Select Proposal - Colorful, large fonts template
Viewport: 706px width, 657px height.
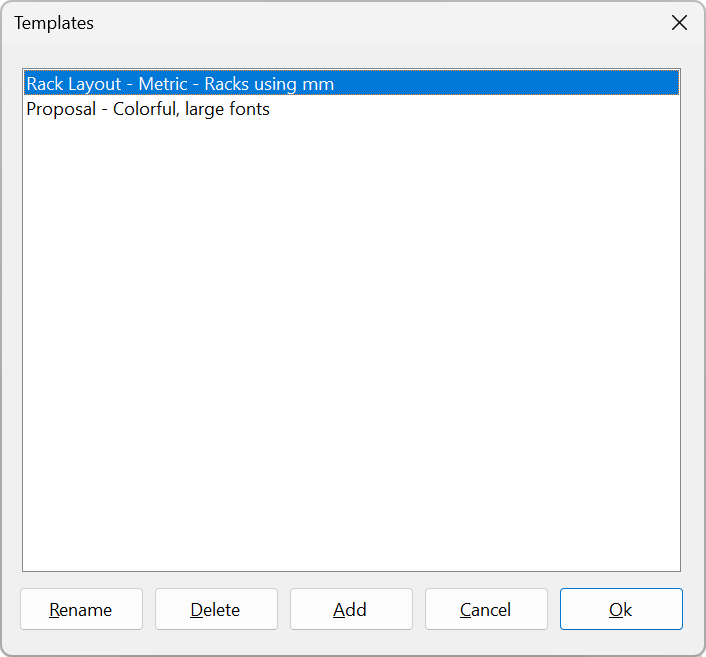148,109
